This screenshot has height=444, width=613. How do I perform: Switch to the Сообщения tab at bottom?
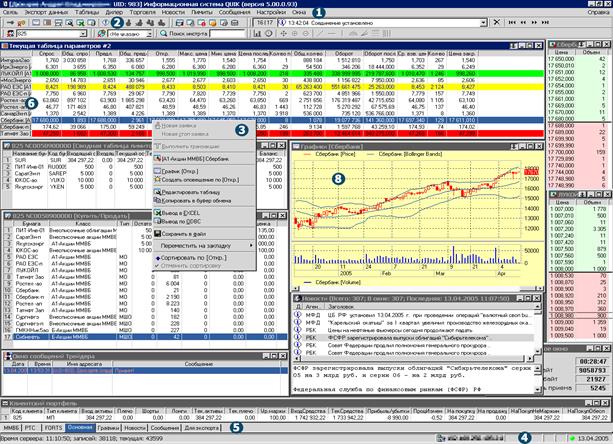click(165, 428)
